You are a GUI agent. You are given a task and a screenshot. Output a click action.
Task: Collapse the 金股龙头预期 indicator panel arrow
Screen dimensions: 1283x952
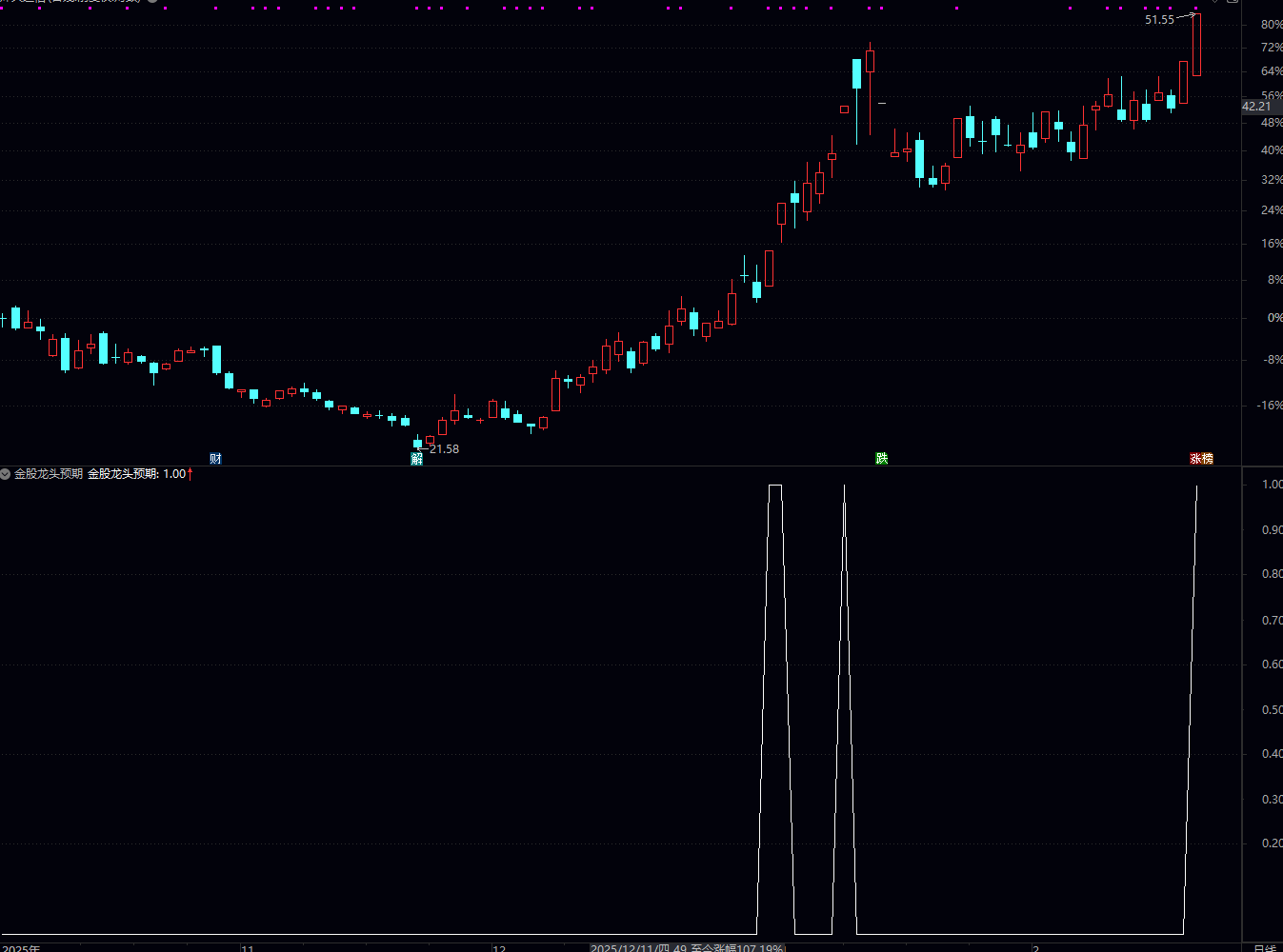6,473
